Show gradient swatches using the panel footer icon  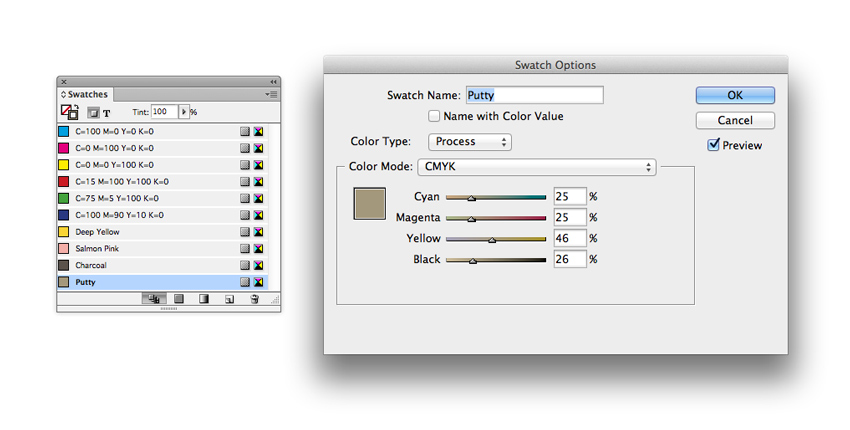click(203, 299)
